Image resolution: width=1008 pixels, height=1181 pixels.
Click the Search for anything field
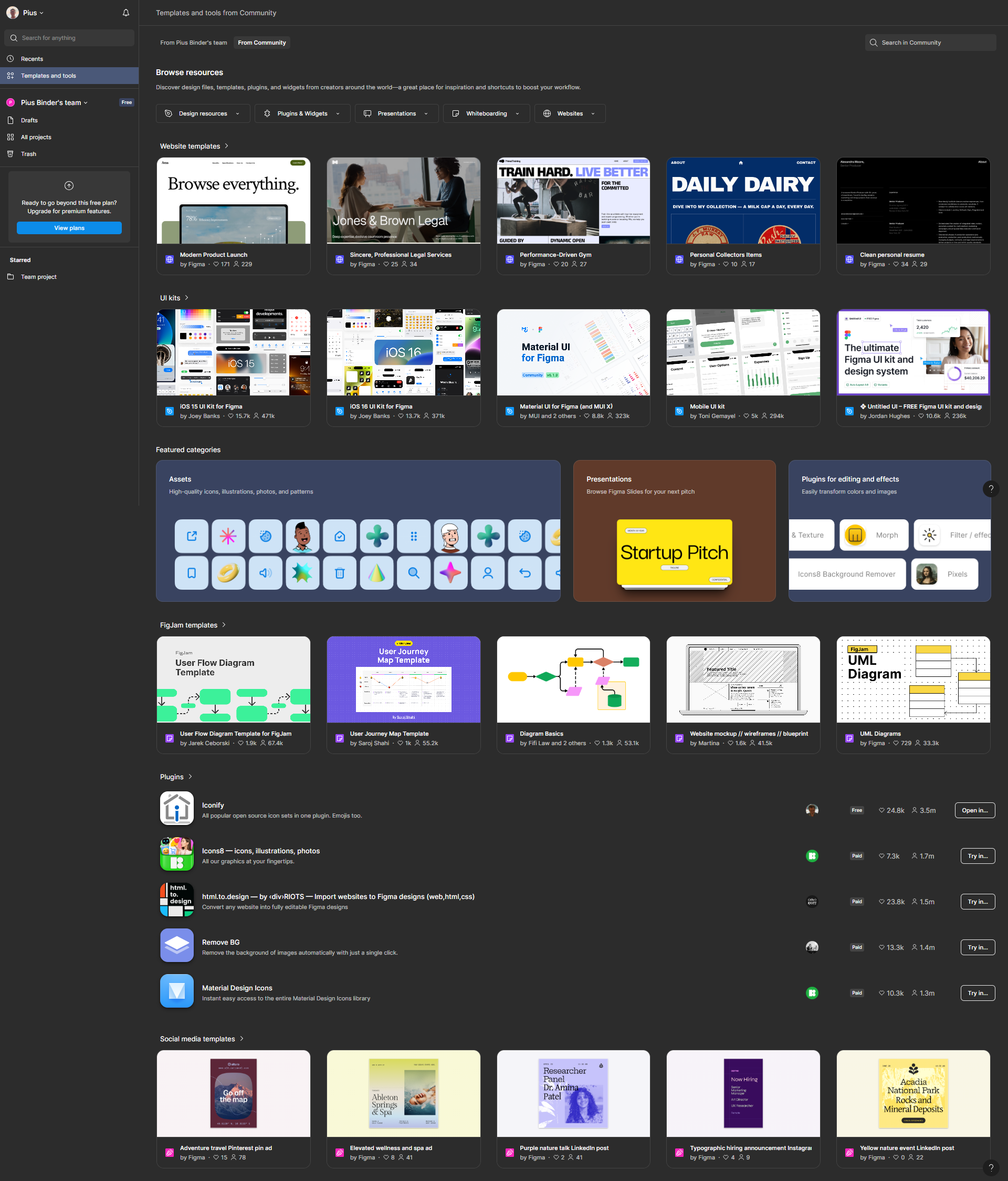(69, 38)
